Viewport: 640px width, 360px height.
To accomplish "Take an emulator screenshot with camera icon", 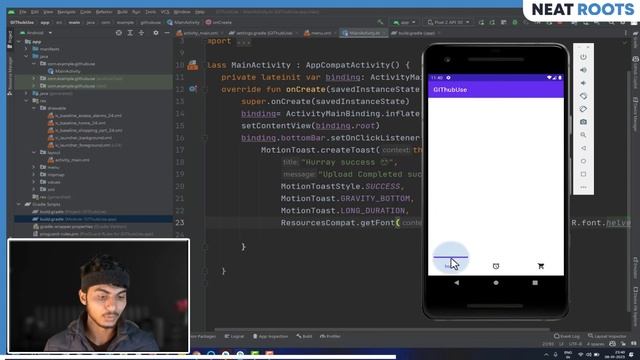I will point(583,122).
